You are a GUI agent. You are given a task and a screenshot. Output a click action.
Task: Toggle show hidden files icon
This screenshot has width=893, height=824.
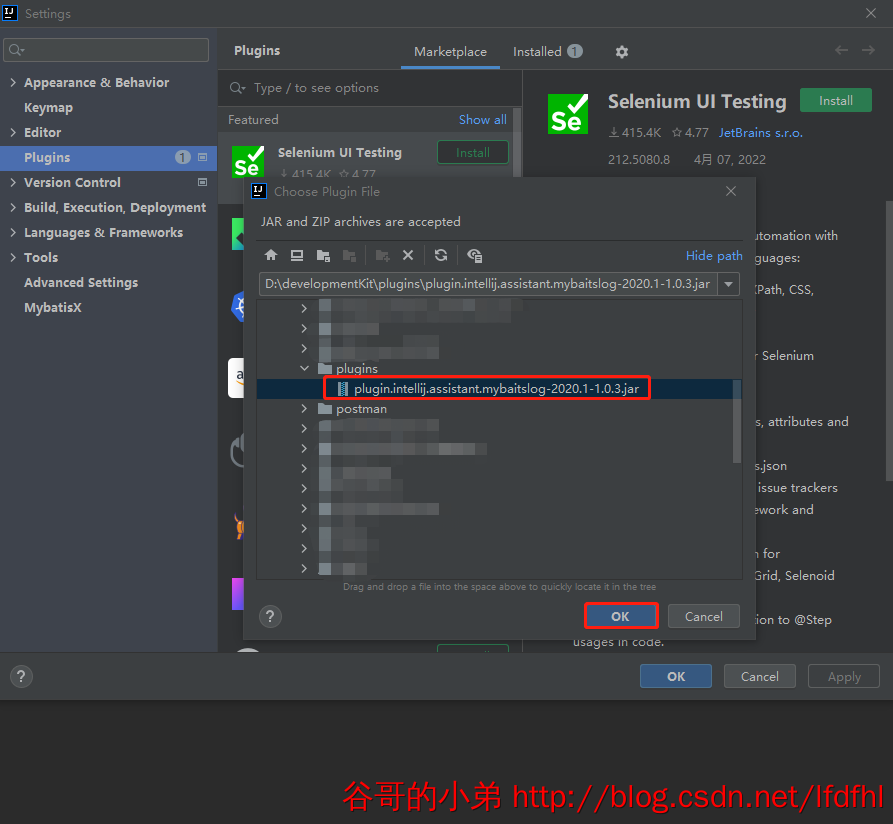[x=474, y=256]
